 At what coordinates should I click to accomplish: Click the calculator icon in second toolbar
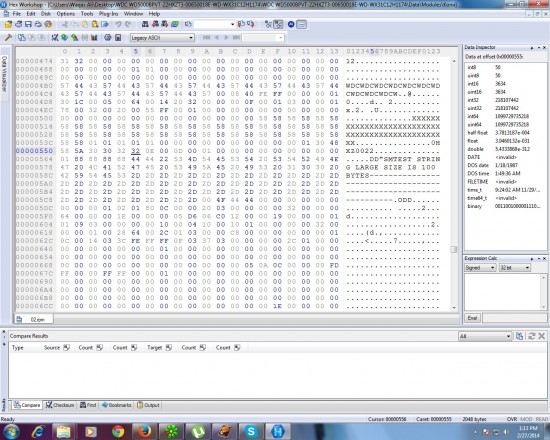(x=118, y=38)
